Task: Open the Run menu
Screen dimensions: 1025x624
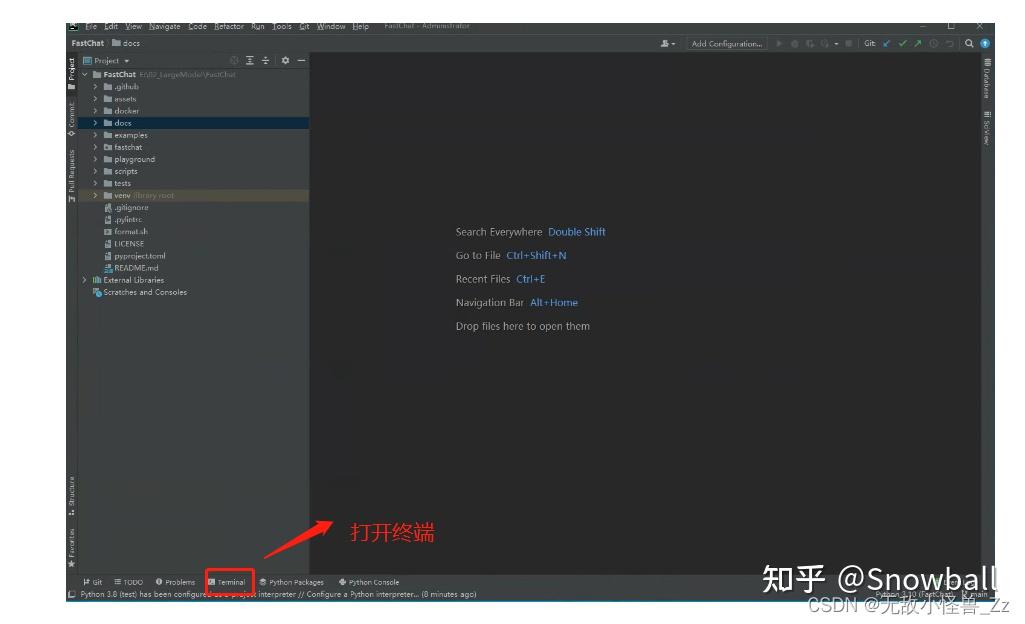Action: coord(258,26)
